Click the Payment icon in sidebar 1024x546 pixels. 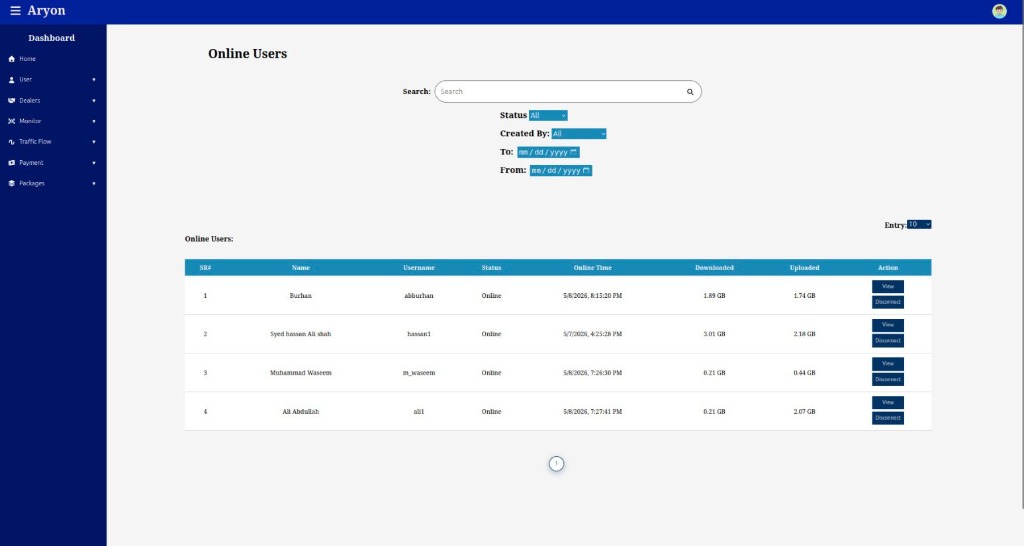tap(11, 163)
